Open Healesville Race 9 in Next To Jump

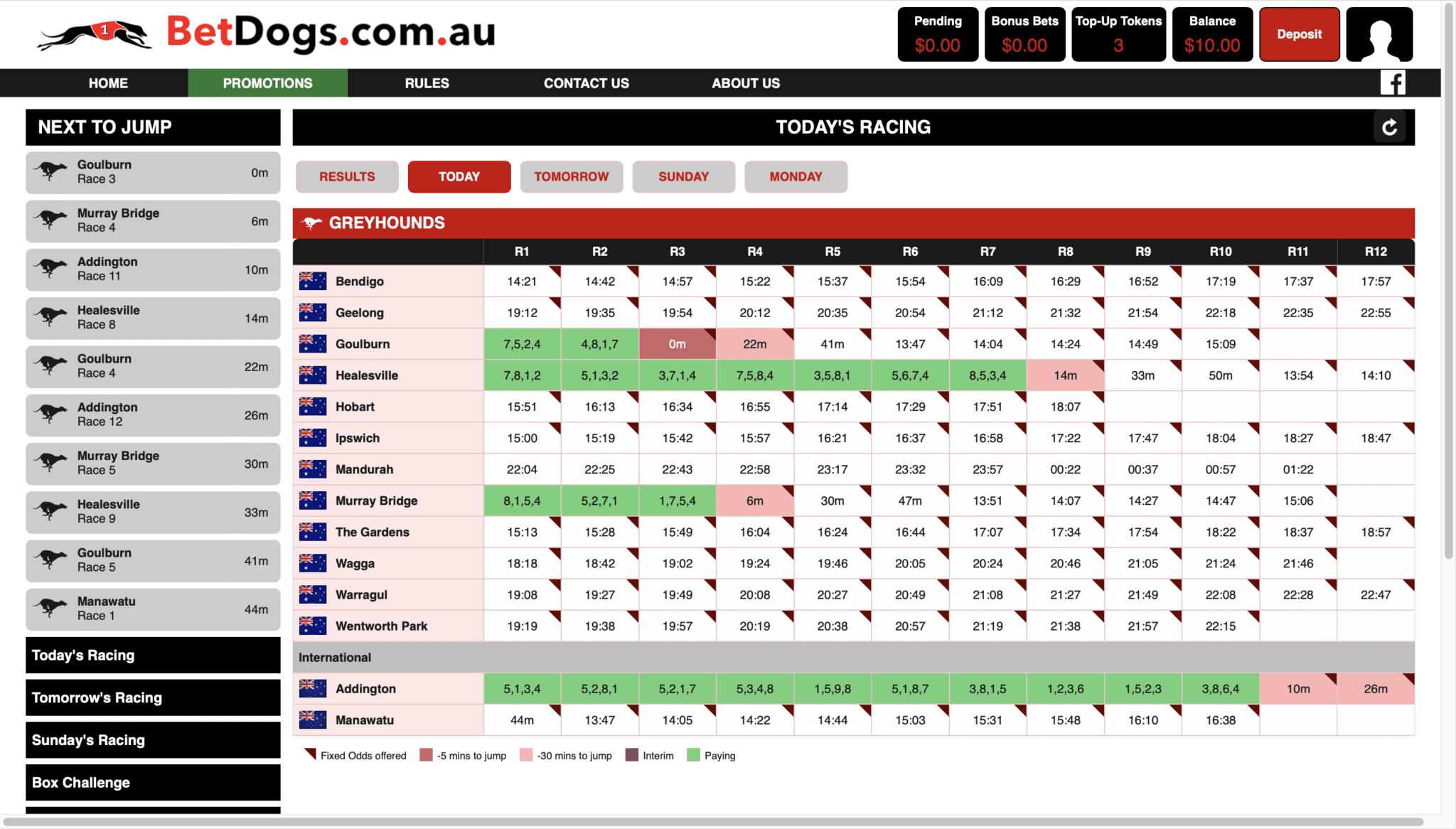pos(153,512)
